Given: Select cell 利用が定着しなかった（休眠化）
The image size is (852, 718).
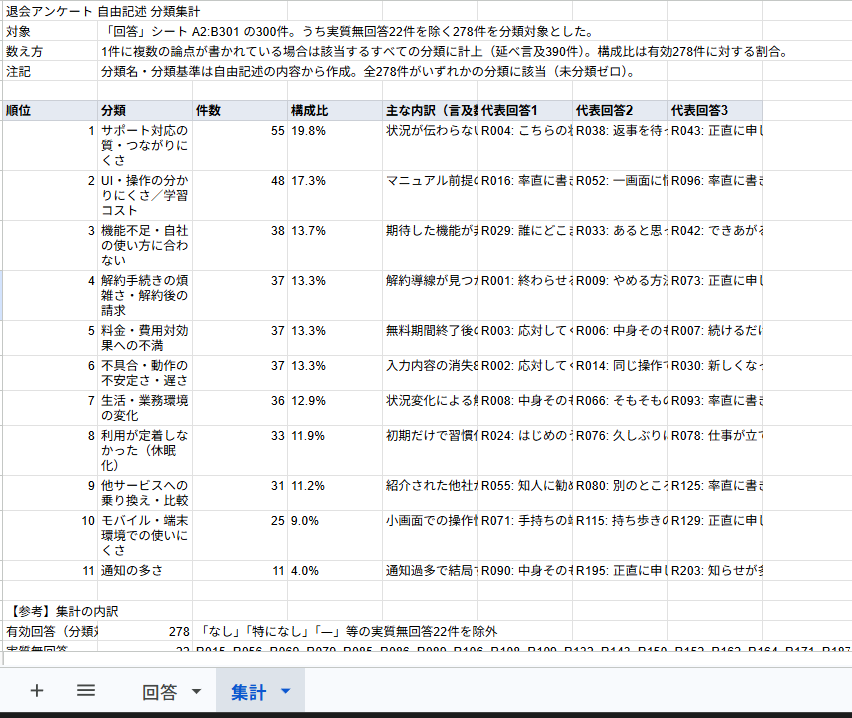Looking at the screenshot, I should (x=145, y=450).
